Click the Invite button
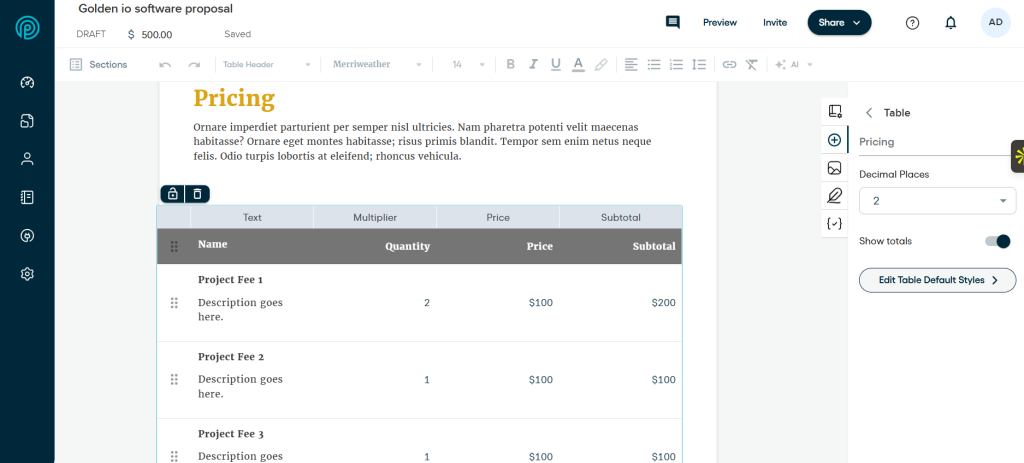 coord(775,23)
